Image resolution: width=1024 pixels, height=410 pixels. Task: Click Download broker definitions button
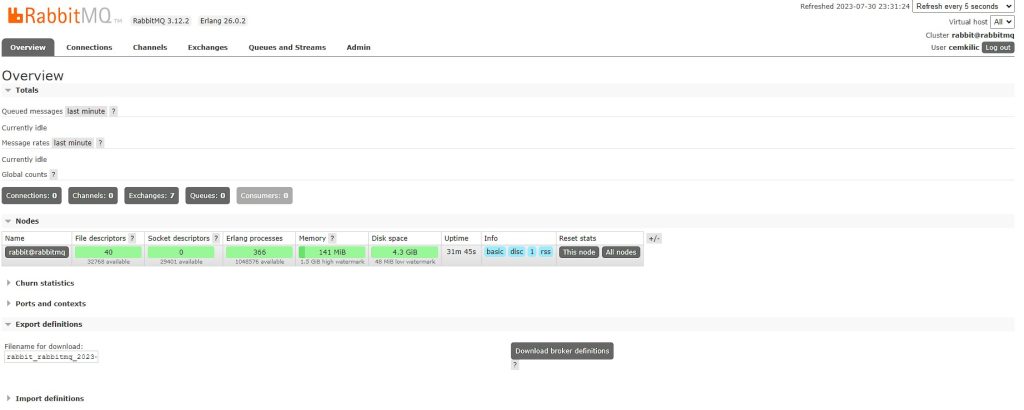[x=562, y=351]
